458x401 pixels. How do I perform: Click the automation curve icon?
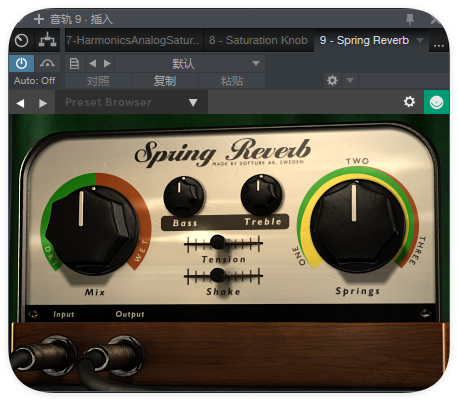click(x=47, y=63)
